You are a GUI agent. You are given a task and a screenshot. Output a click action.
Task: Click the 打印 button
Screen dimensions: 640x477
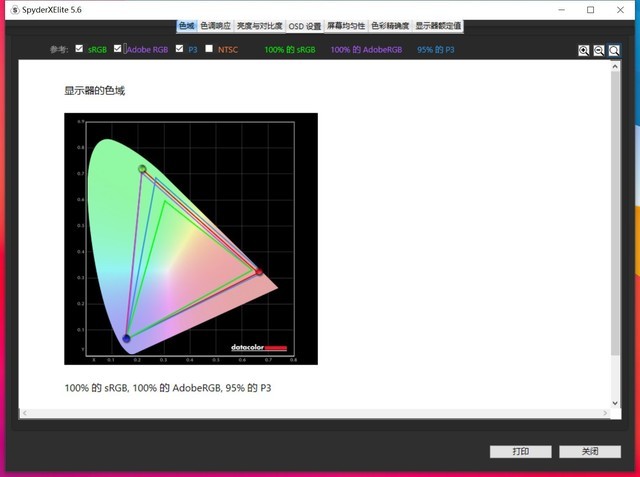521,451
